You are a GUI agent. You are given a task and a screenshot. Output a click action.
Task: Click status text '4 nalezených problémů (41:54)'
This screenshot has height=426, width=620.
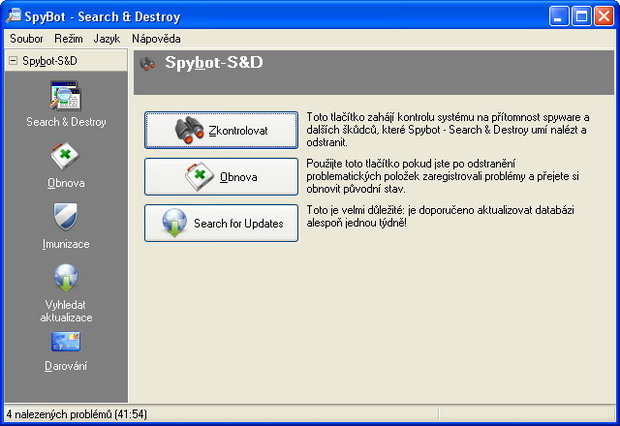77,414
